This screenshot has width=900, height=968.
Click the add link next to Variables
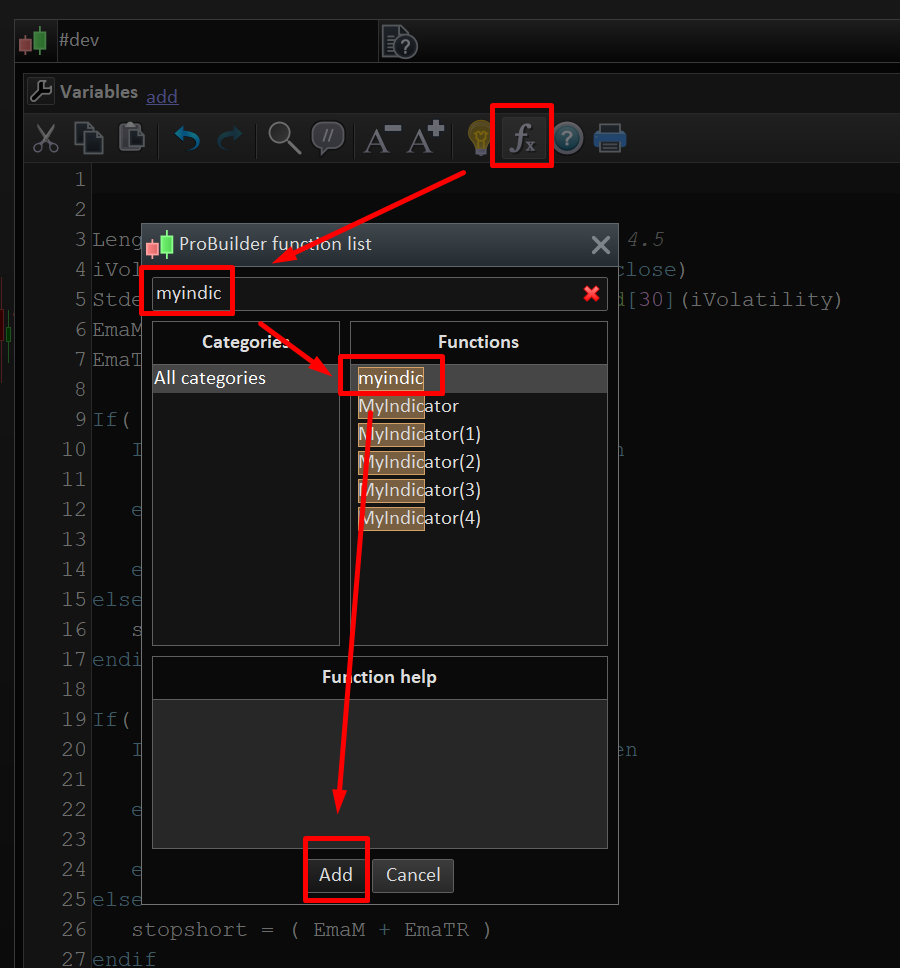point(162,96)
